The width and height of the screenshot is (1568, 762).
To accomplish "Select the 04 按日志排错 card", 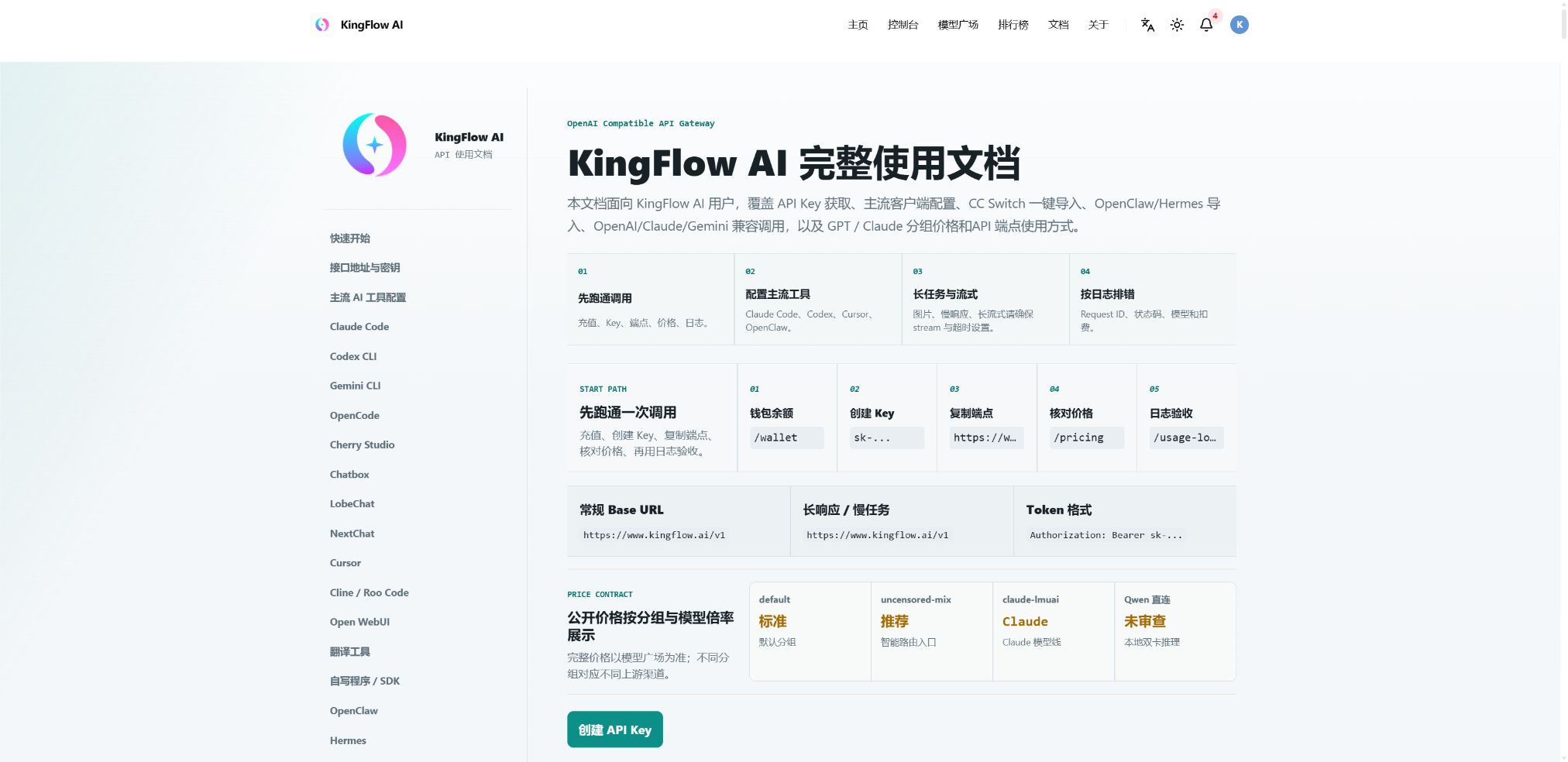I will [1153, 299].
